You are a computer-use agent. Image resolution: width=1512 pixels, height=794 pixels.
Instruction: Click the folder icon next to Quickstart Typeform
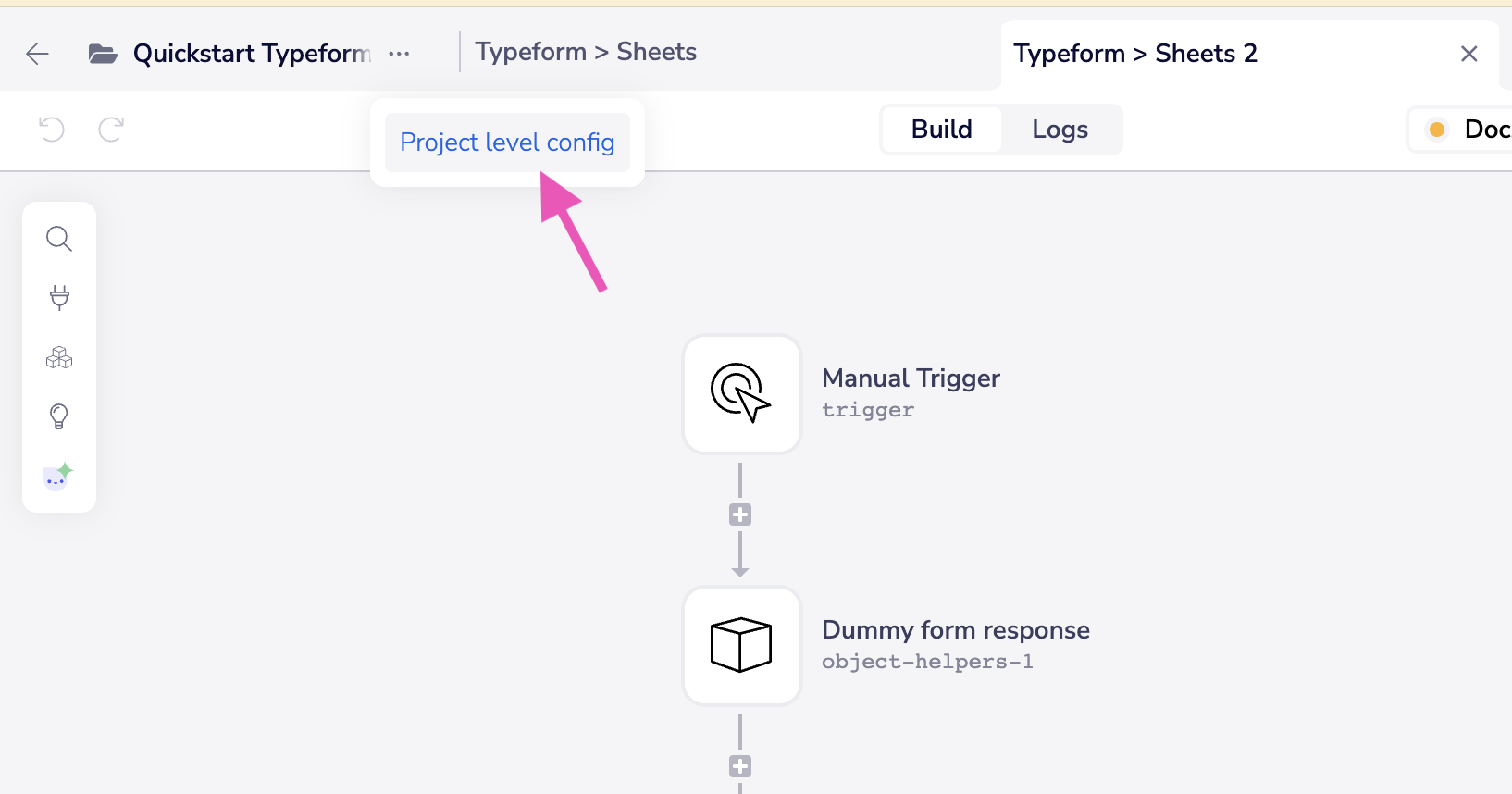(104, 53)
